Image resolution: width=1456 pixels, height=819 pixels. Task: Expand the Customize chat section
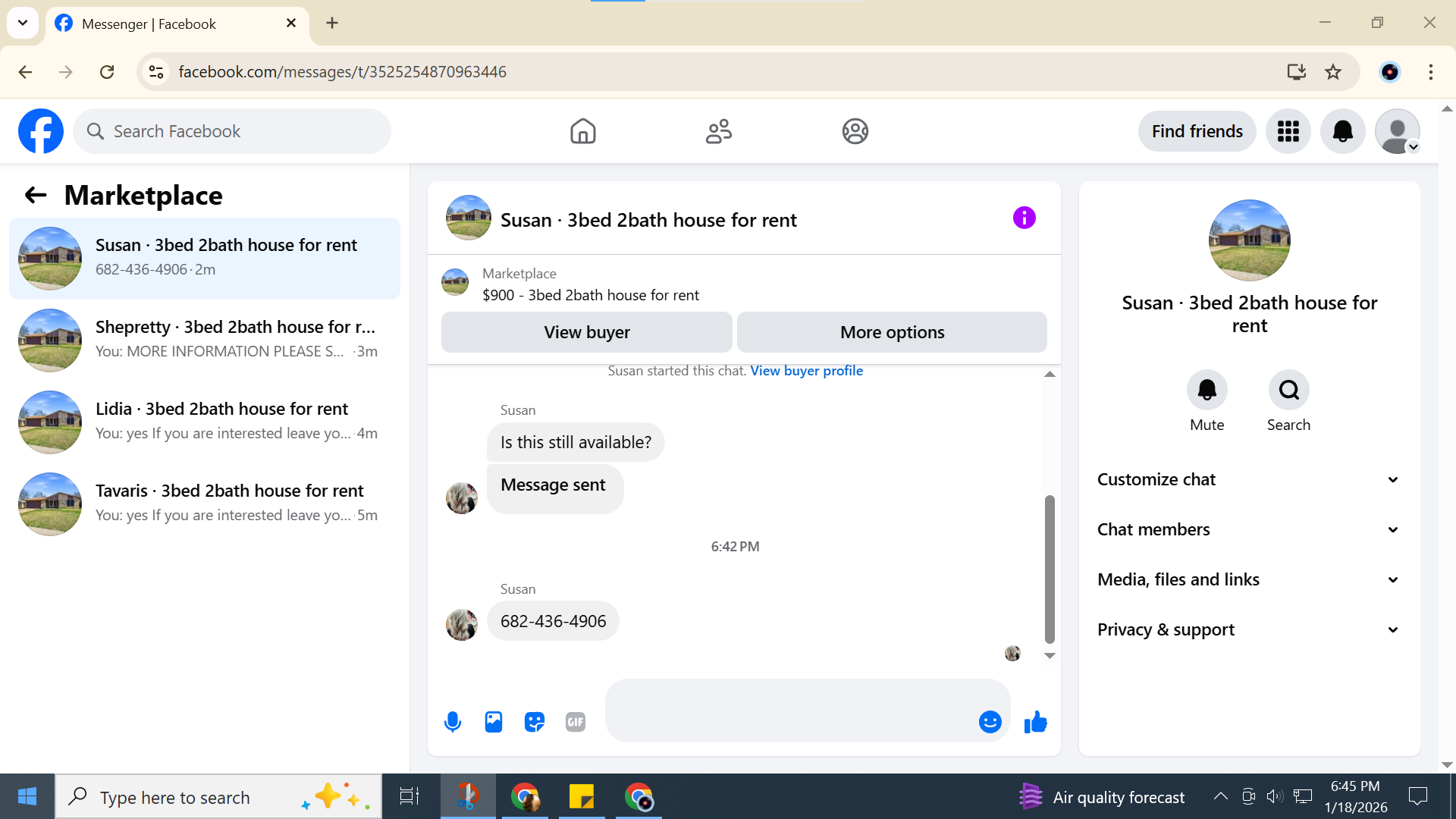(1249, 479)
